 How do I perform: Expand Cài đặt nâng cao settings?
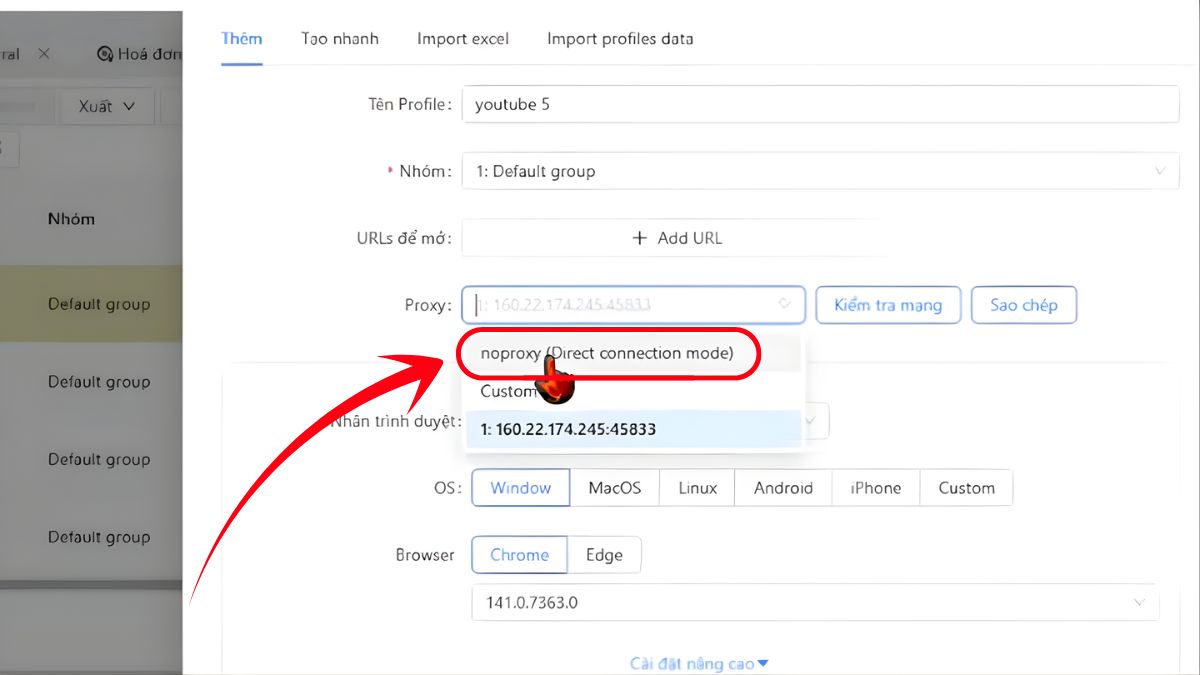[x=699, y=664]
